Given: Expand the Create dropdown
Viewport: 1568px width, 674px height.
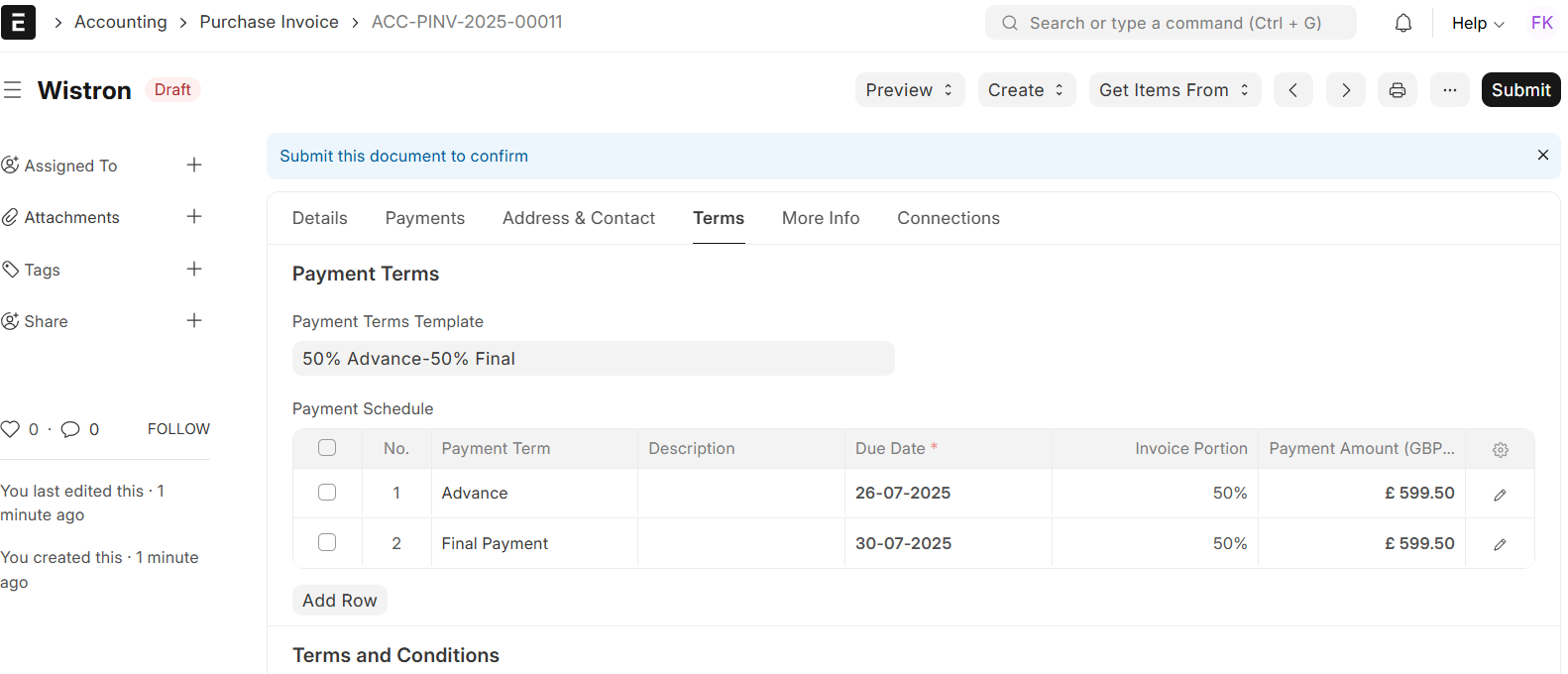Looking at the screenshot, I should click(x=1026, y=90).
